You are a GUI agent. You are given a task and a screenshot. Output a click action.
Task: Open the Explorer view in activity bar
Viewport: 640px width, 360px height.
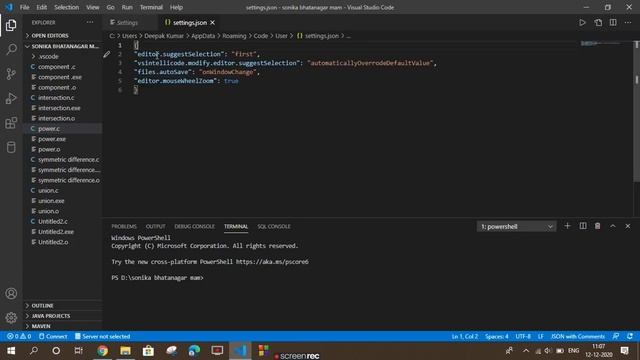click(x=11, y=25)
